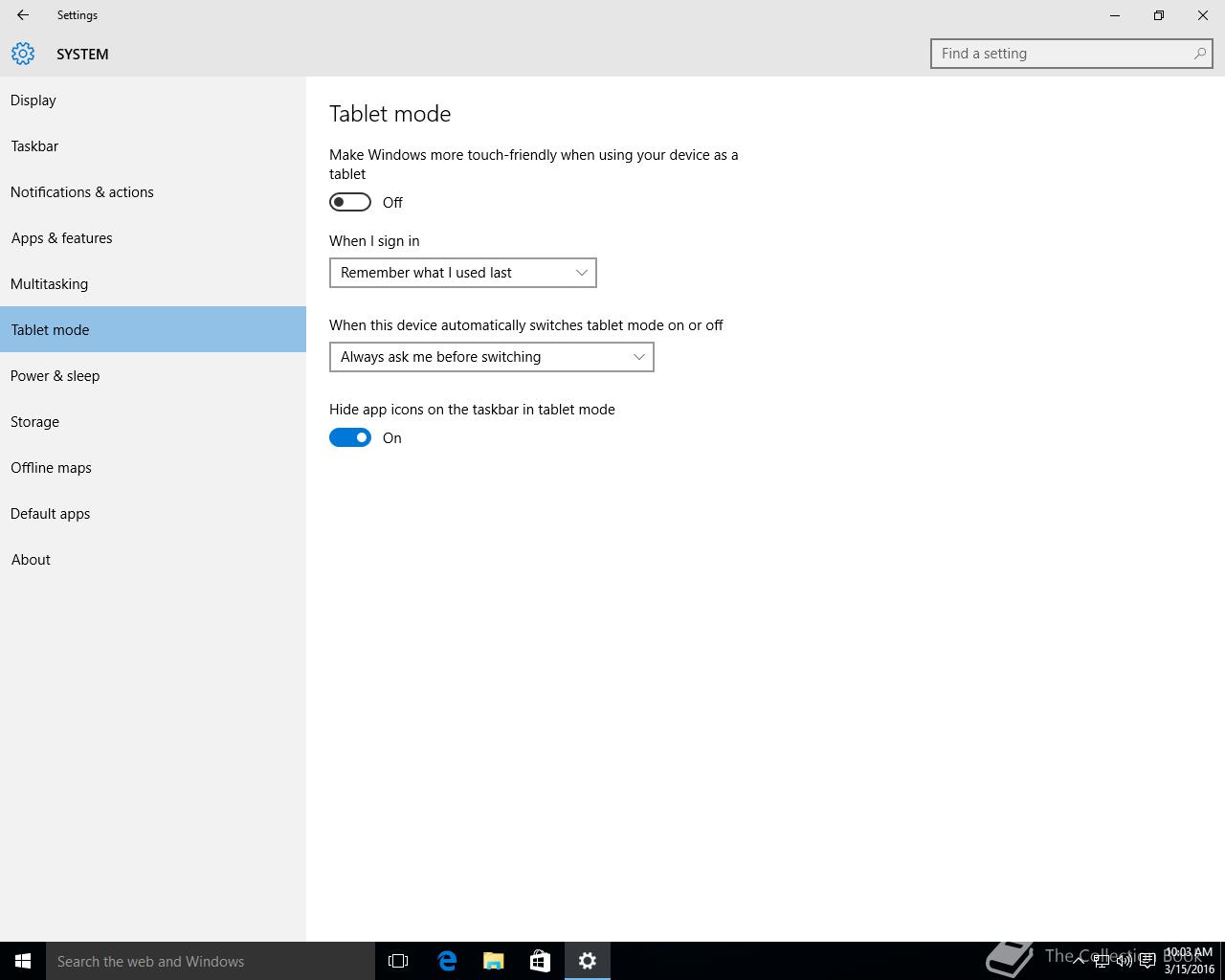Click the When I sign in label
Image resolution: width=1225 pixels, height=980 pixels.
coord(374,241)
